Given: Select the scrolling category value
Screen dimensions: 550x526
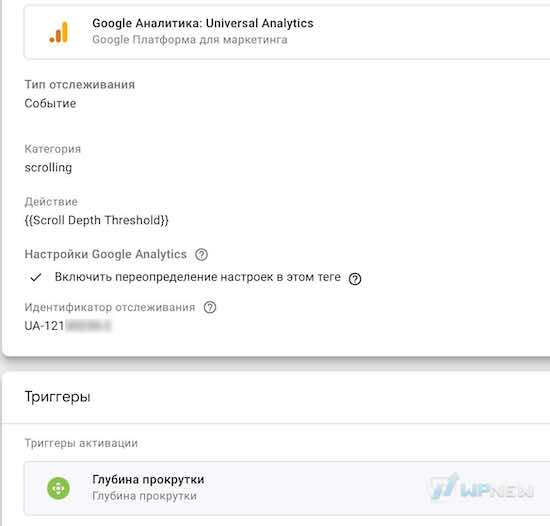Looking at the screenshot, I should coord(48,168).
